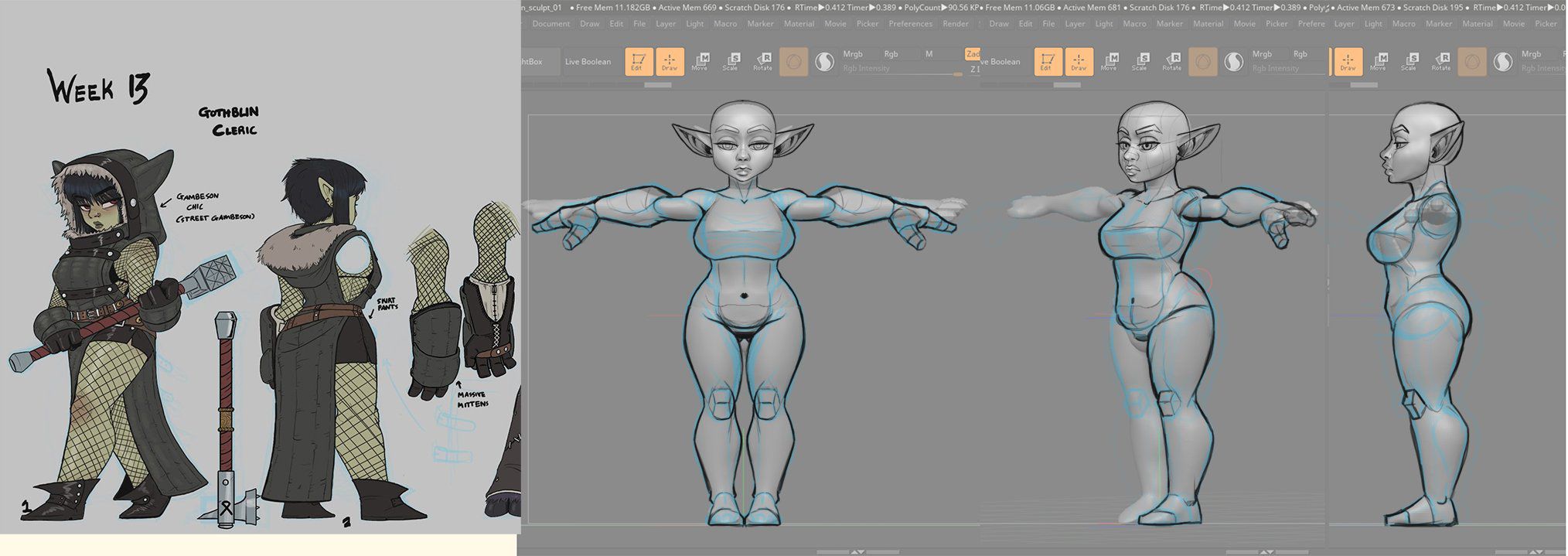Open the Marker menu in left window
The image size is (1568, 556).
(x=761, y=24)
